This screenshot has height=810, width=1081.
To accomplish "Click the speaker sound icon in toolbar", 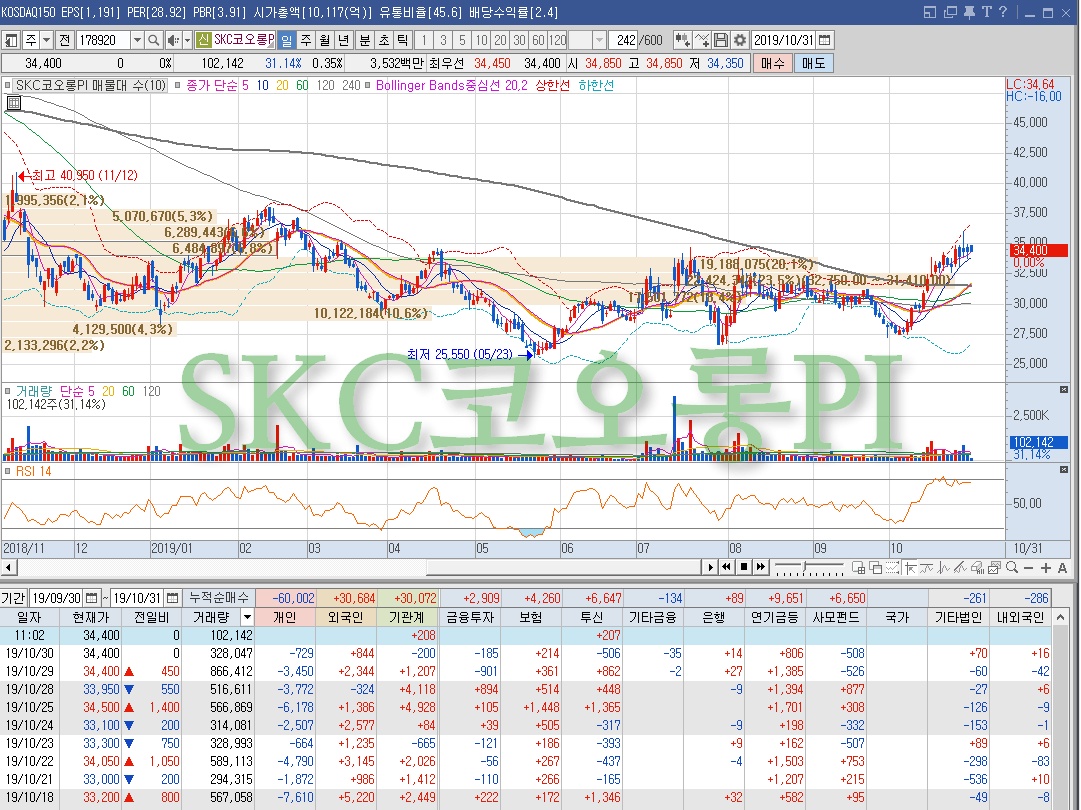I will point(173,40).
